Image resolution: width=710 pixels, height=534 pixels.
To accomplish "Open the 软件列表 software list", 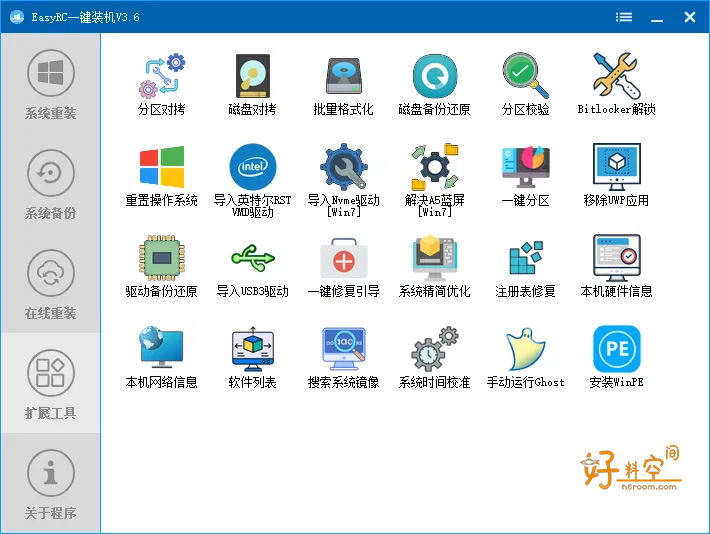I will pyautogui.click(x=252, y=358).
